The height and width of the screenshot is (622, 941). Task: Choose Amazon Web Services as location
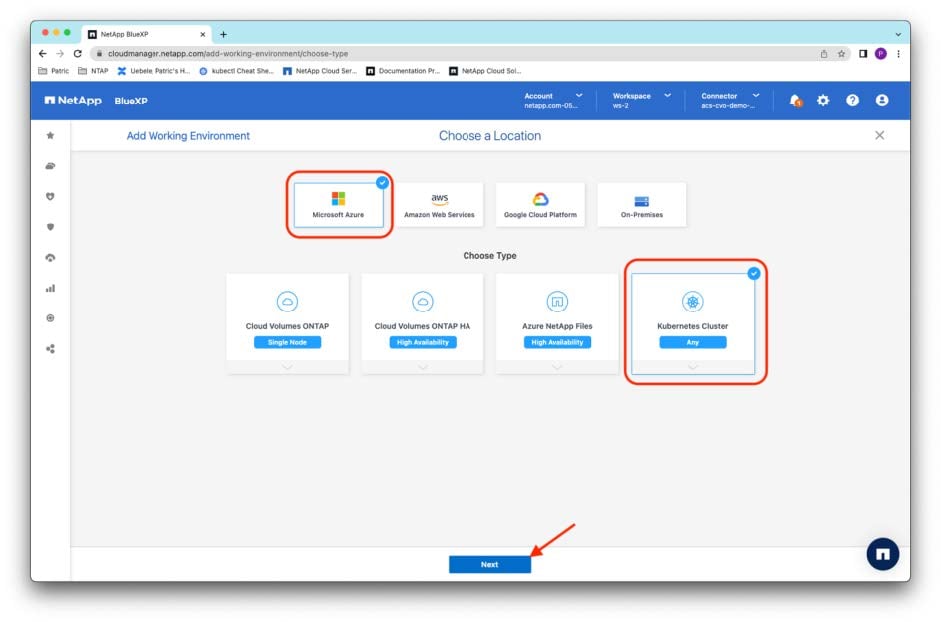pyautogui.click(x=439, y=205)
